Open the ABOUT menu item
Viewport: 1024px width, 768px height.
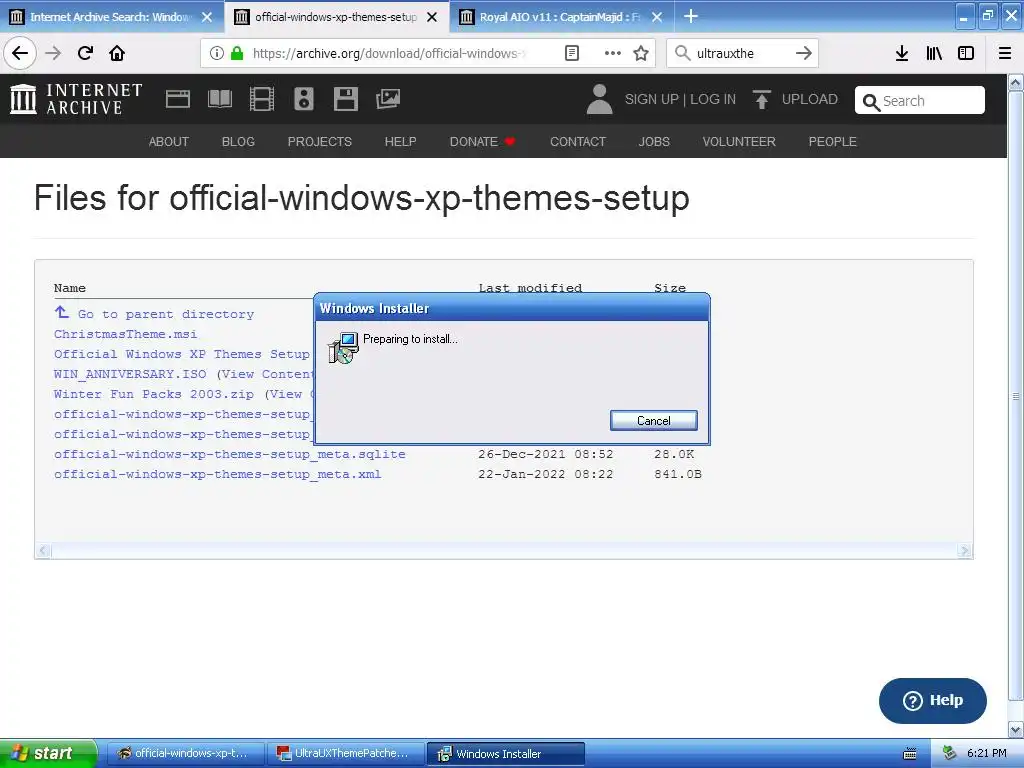point(168,142)
